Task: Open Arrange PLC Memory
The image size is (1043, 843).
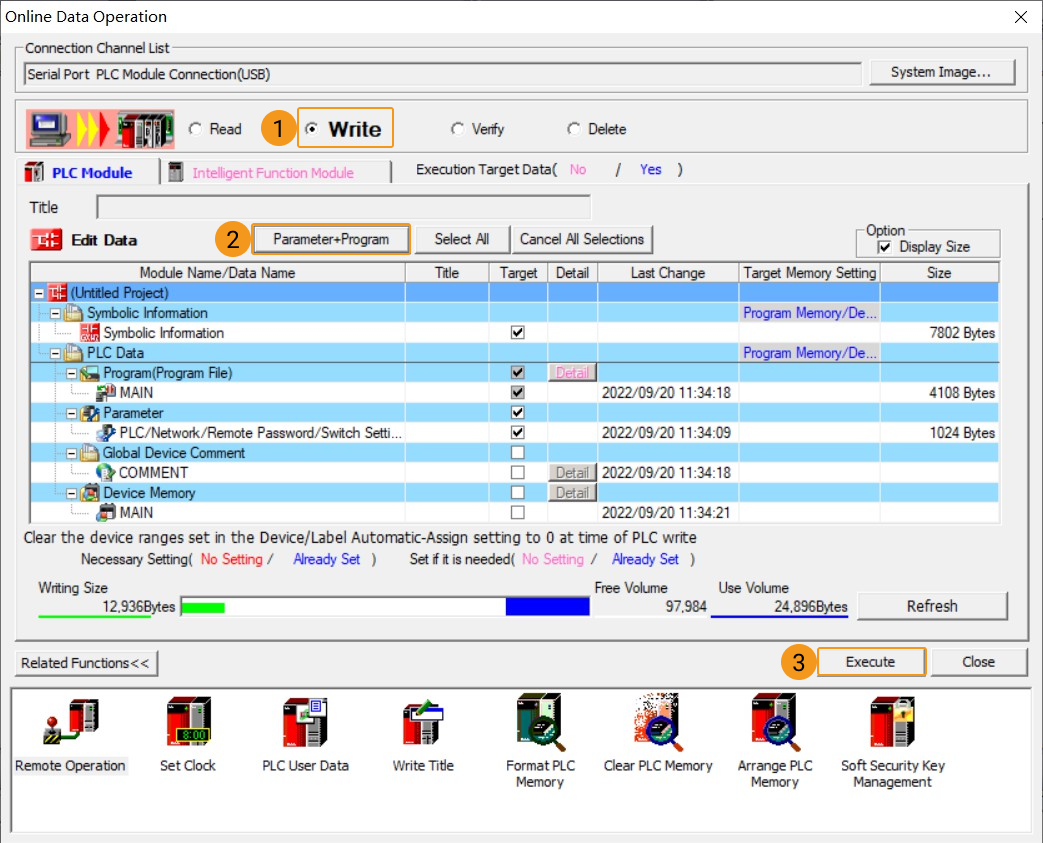Action: click(x=775, y=722)
